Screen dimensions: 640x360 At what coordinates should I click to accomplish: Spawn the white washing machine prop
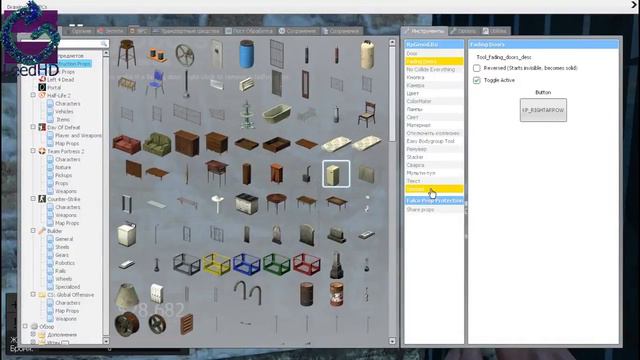127,234
